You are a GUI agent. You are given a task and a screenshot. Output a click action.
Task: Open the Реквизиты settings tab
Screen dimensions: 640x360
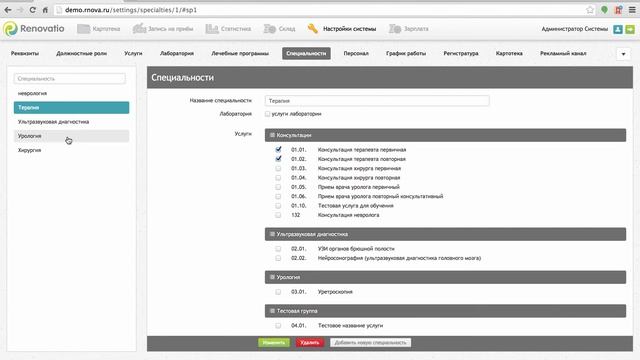[25, 53]
